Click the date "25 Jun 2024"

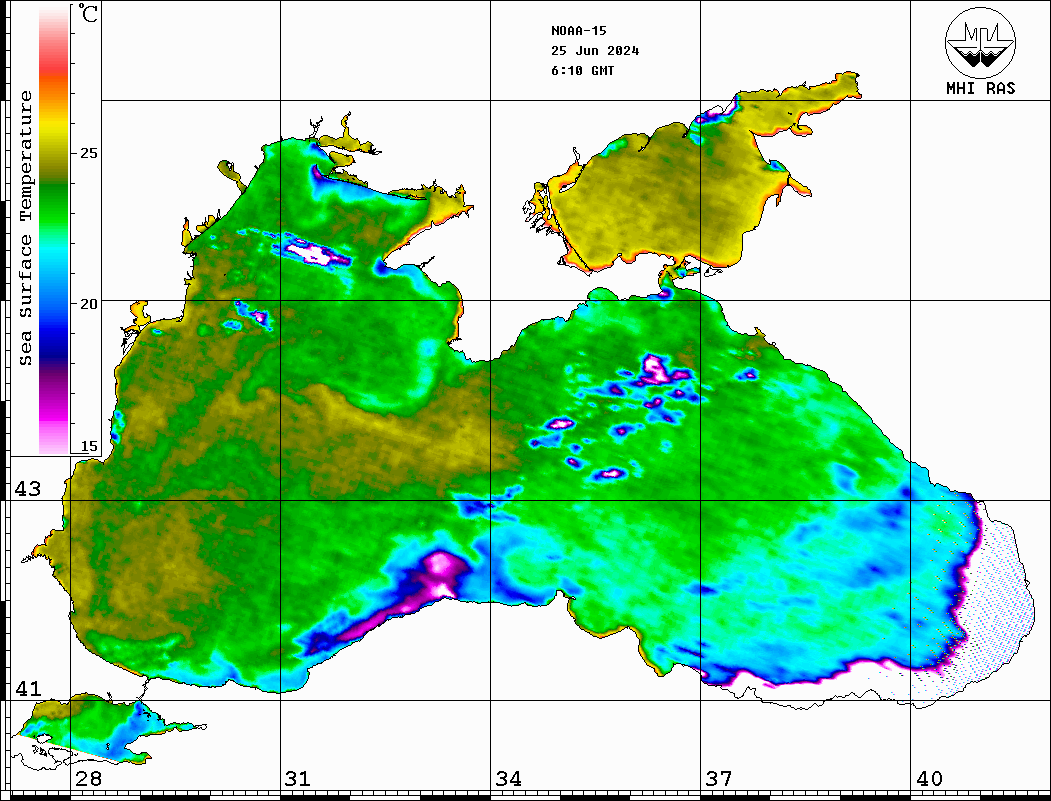(595, 51)
